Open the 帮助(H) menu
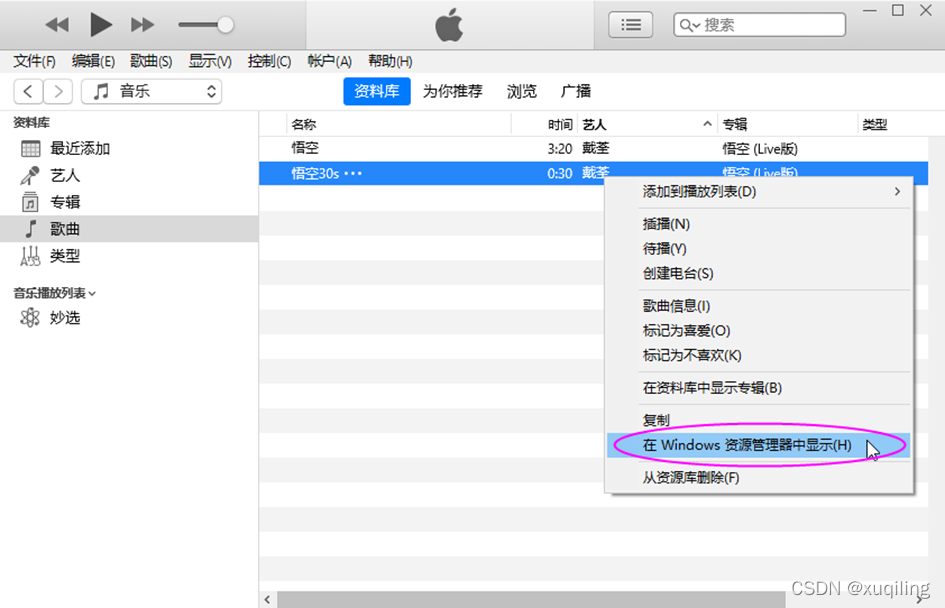 click(390, 61)
